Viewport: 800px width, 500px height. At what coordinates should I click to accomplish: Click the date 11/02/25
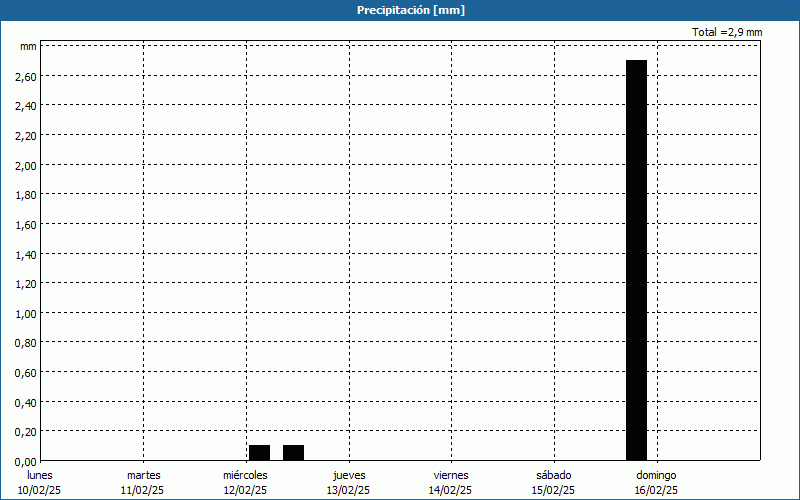[142, 490]
